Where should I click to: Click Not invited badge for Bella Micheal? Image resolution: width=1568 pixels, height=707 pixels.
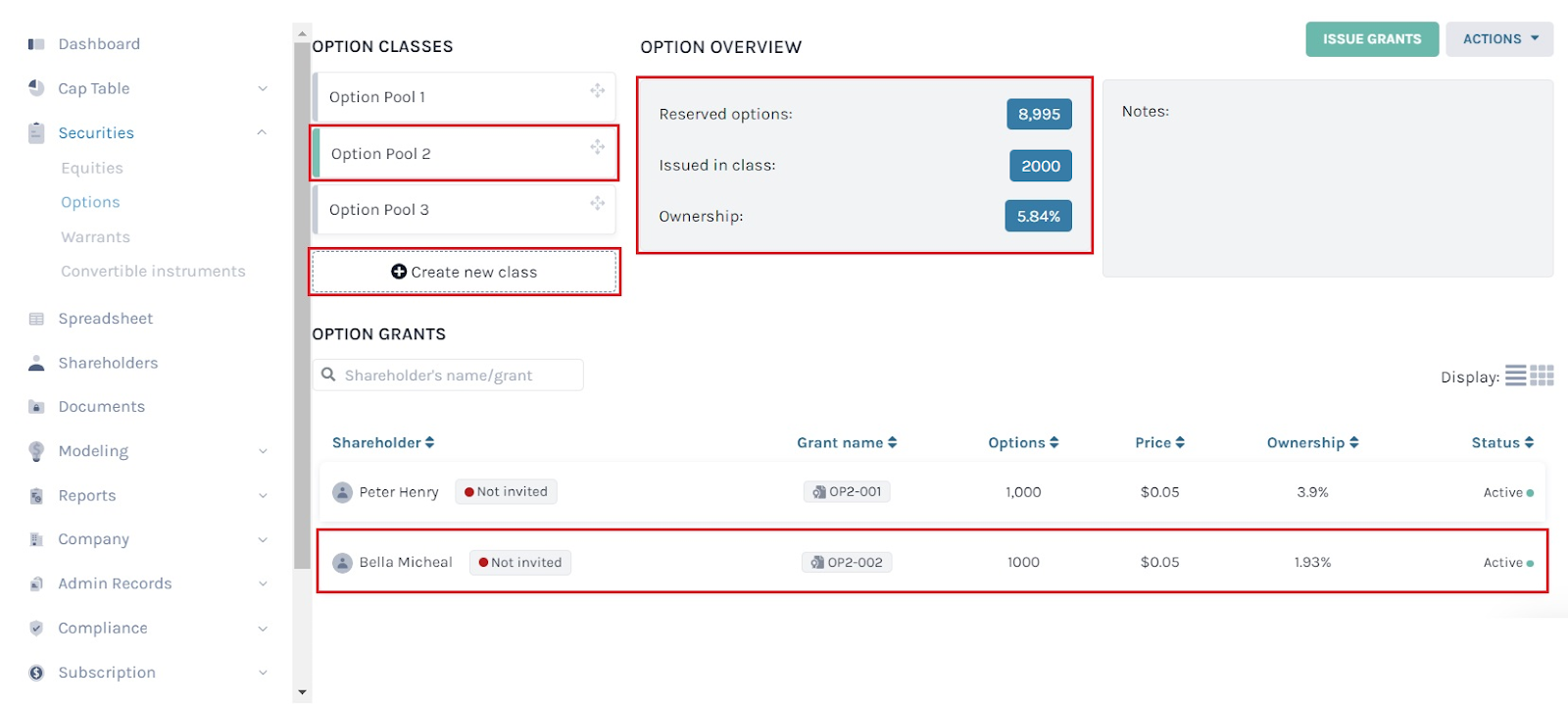click(520, 563)
